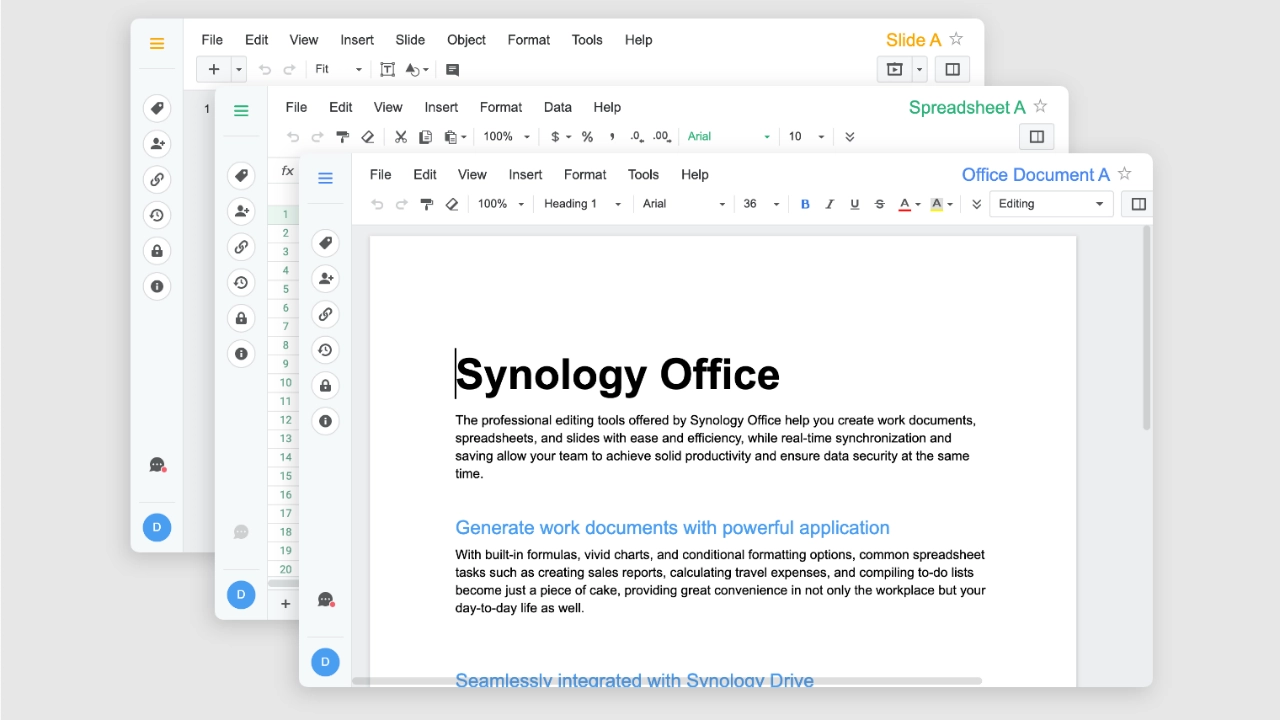Click lock icon in Slide window sidebar

157,251
